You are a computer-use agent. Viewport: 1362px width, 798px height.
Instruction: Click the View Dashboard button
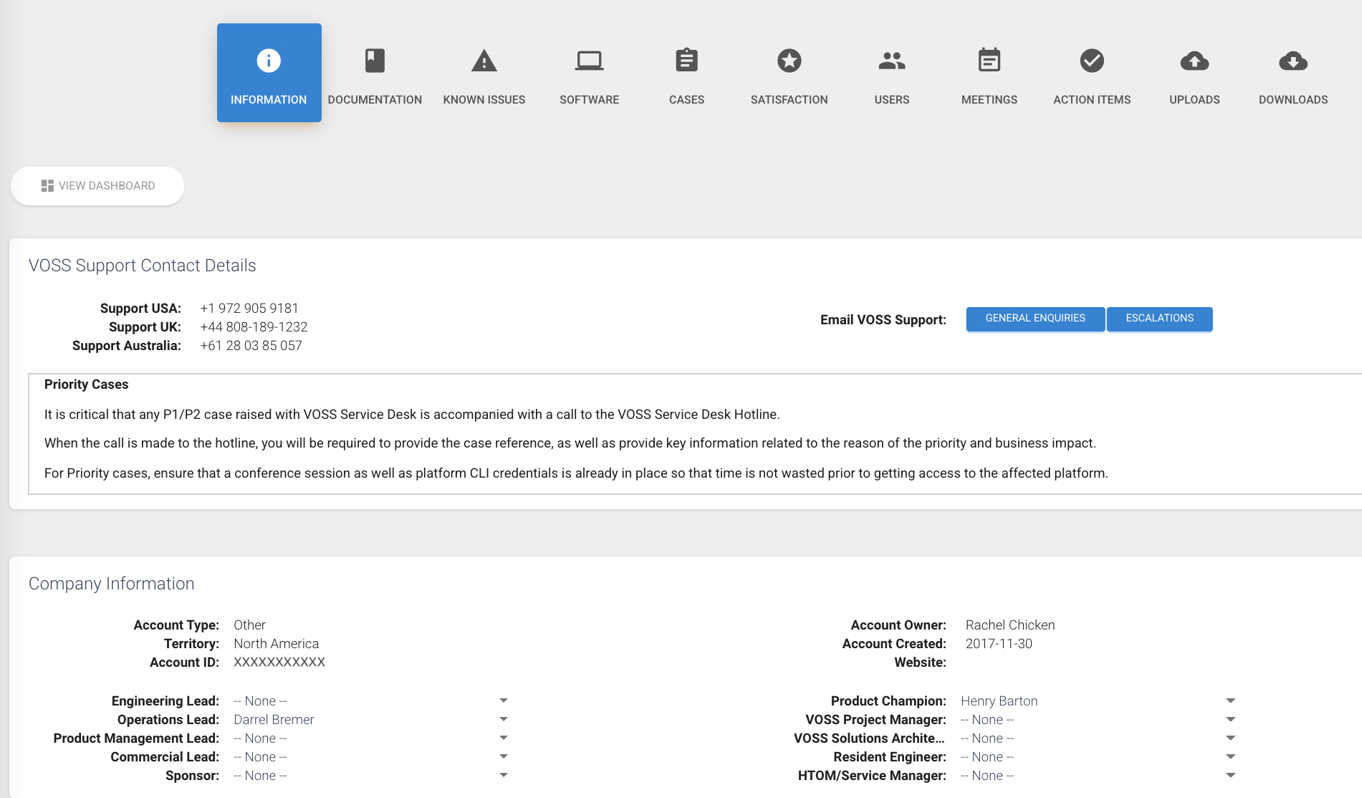click(98, 186)
